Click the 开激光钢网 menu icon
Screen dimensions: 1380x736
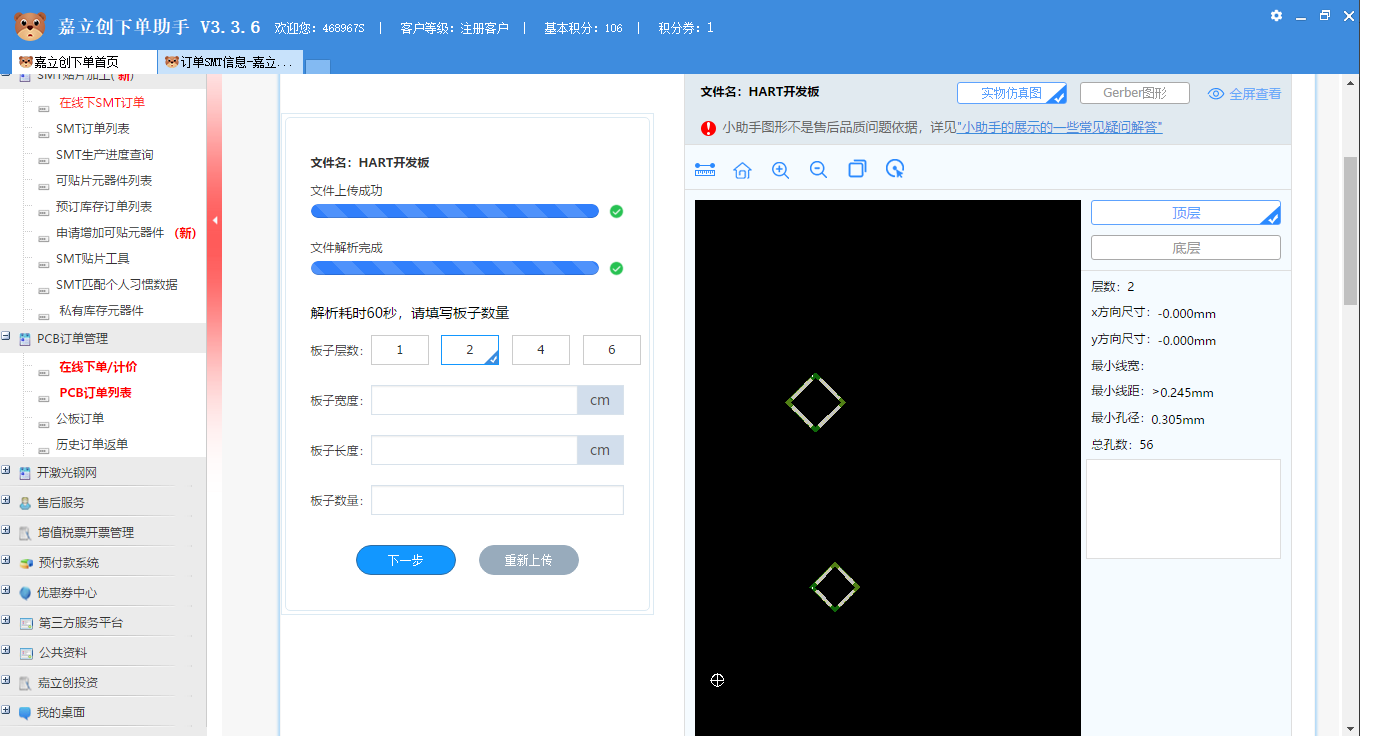point(25,473)
